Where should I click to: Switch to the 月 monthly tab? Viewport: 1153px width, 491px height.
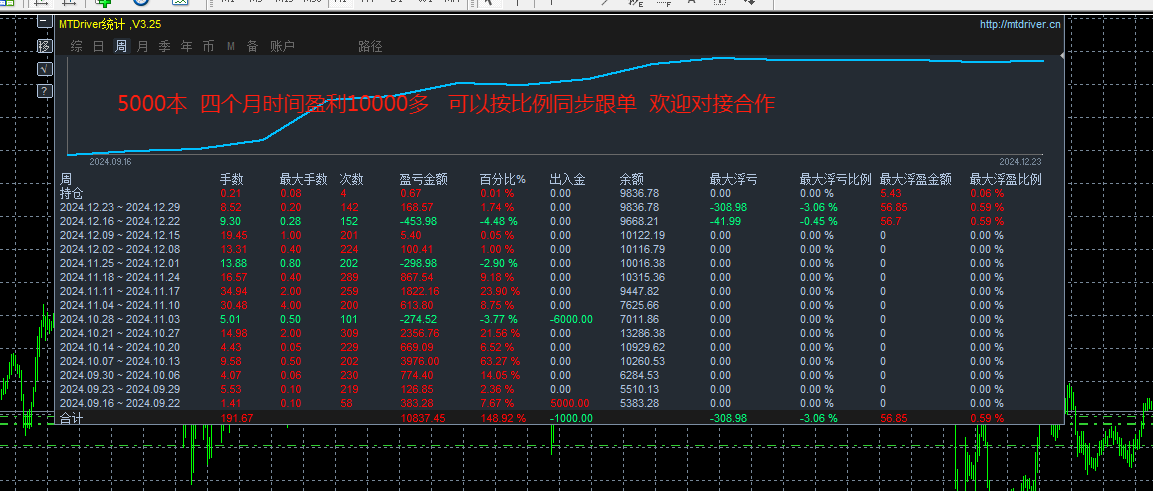tap(143, 46)
